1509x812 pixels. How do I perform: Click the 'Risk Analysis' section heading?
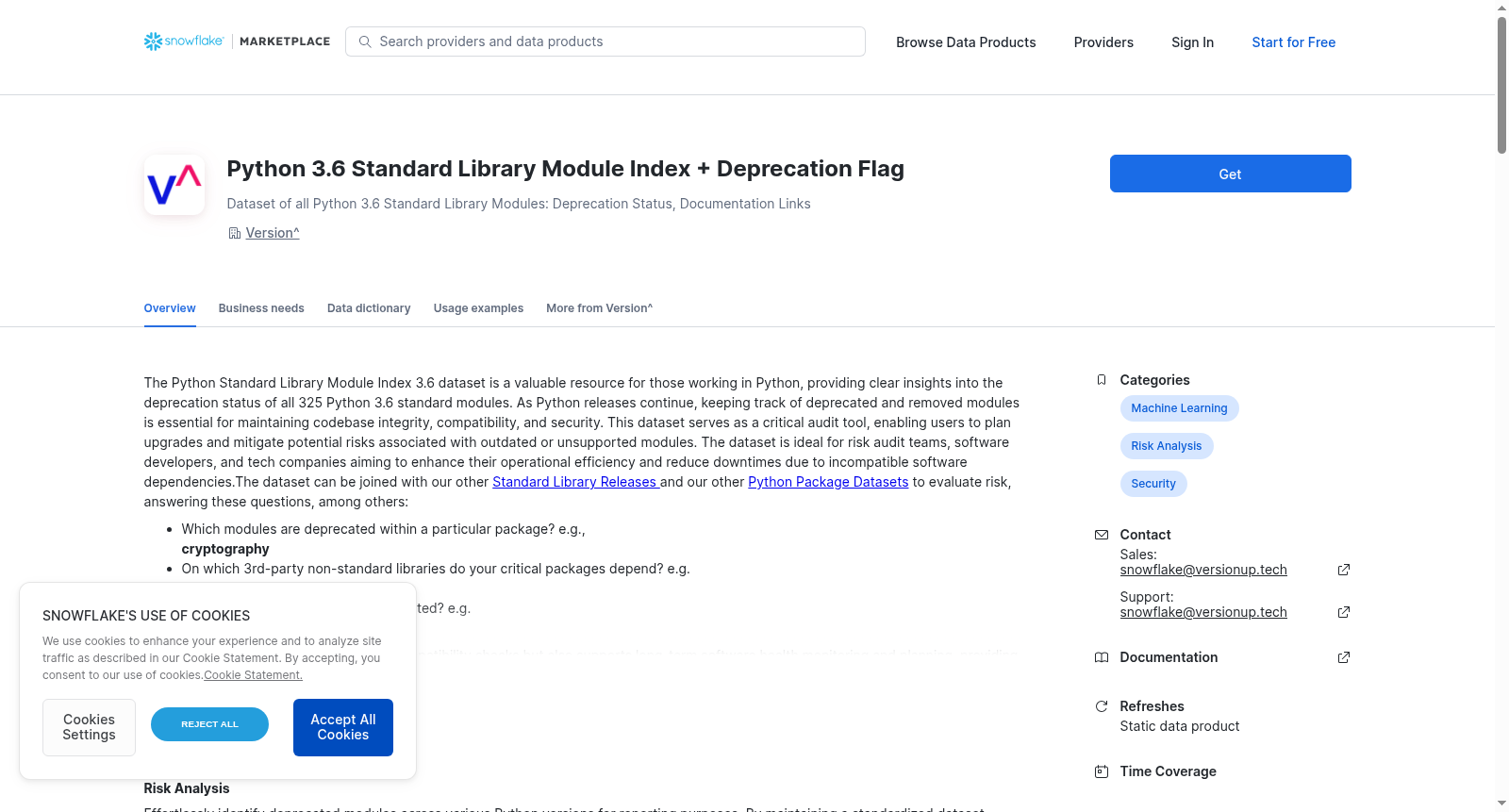(187, 788)
